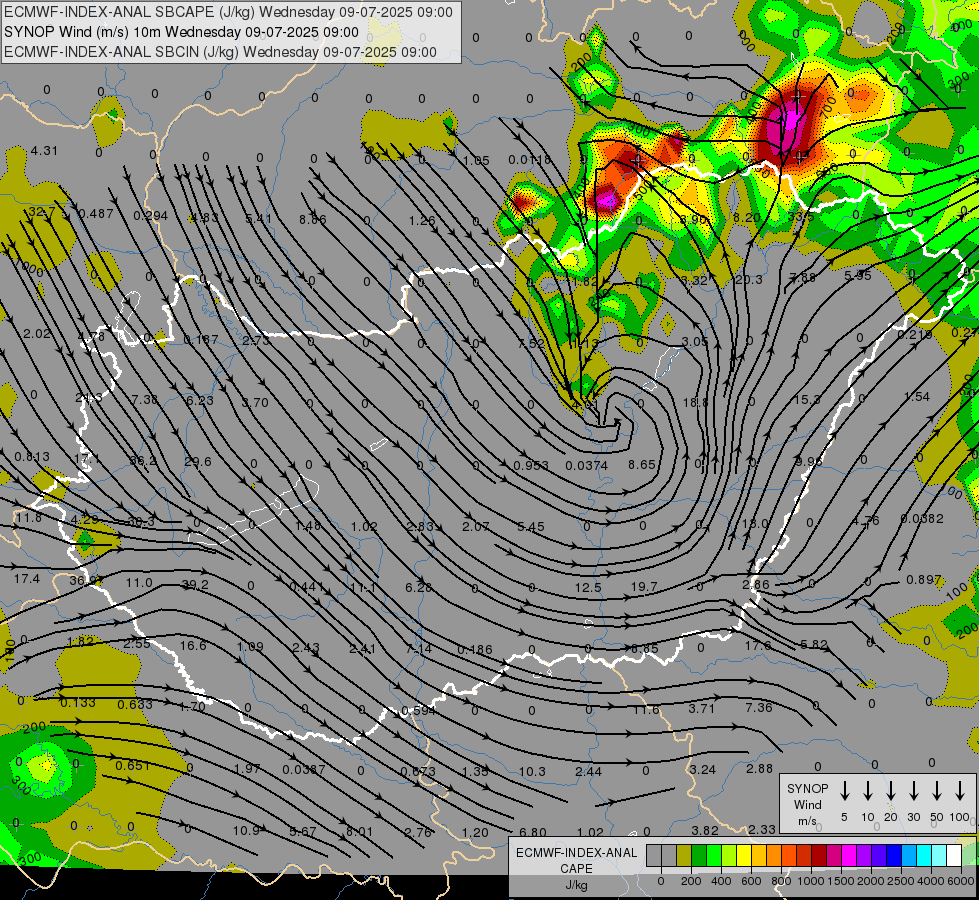Click the wind arrow above 30 m/s
This screenshot has height=900, width=979.
click(x=913, y=790)
